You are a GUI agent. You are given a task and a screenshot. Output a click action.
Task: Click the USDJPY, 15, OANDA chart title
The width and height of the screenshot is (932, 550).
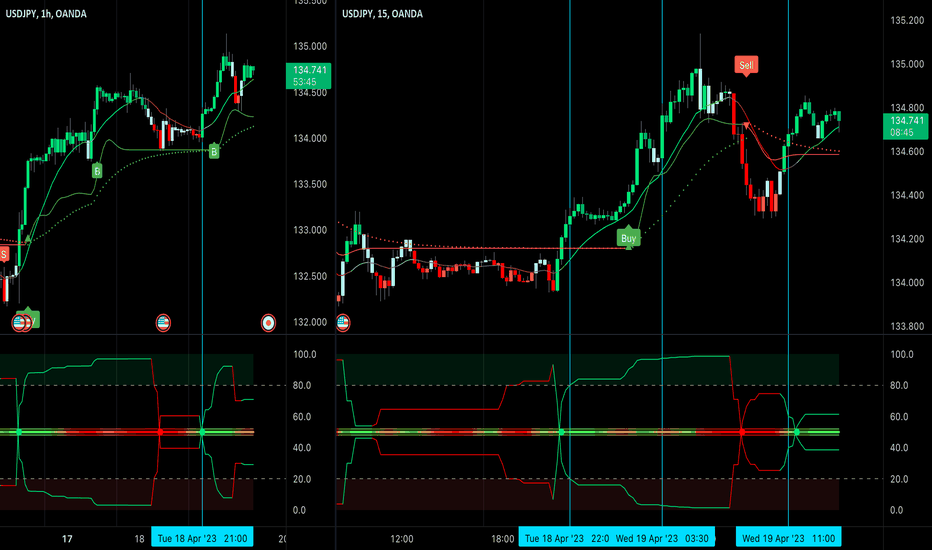(x=382, y=14)
